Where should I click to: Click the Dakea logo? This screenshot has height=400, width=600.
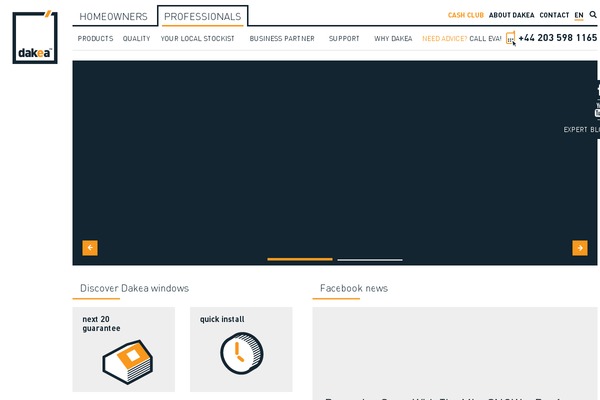coord(35,37)
